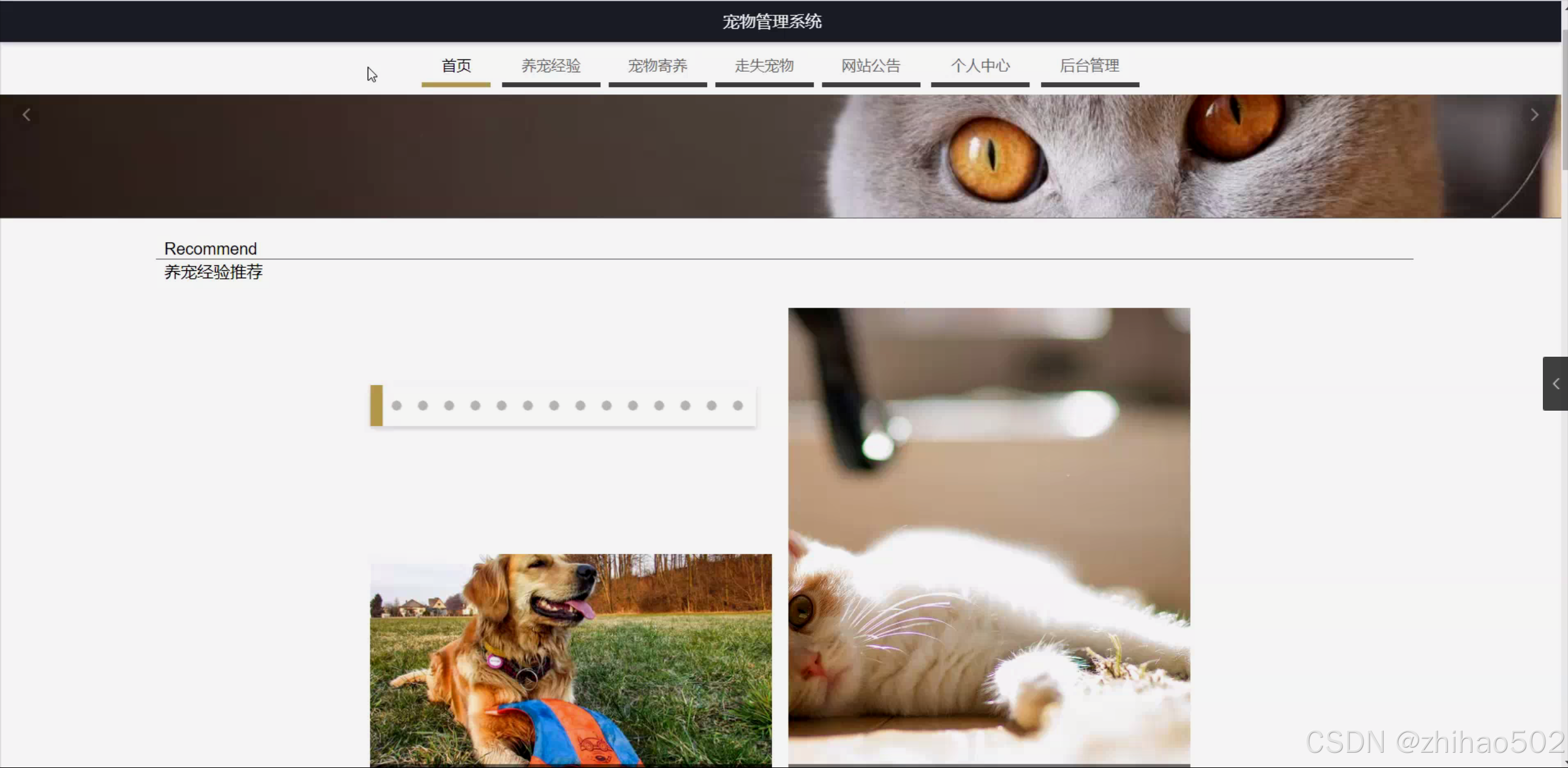Open the 宠物寄养 menu item
Image resolution: width=1568 pixels, height=768 pixels.
657,66
